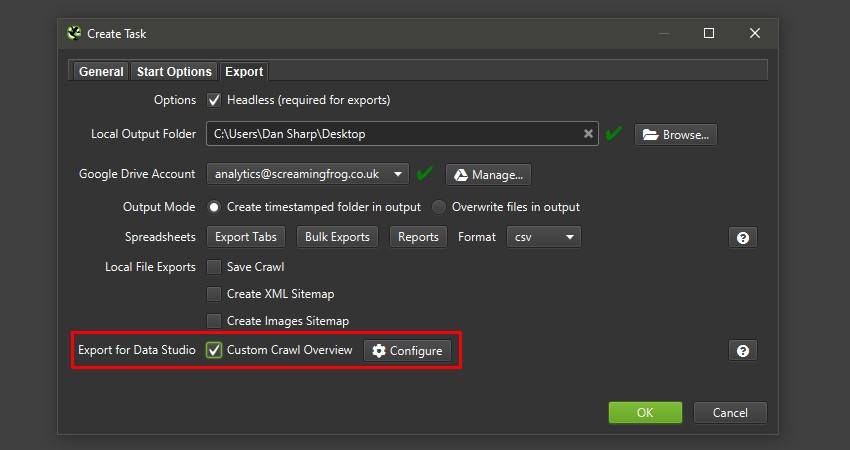Click the 'Export for Data Studio' label
Viewport: 850px width, 450px height.
[137, 350]
